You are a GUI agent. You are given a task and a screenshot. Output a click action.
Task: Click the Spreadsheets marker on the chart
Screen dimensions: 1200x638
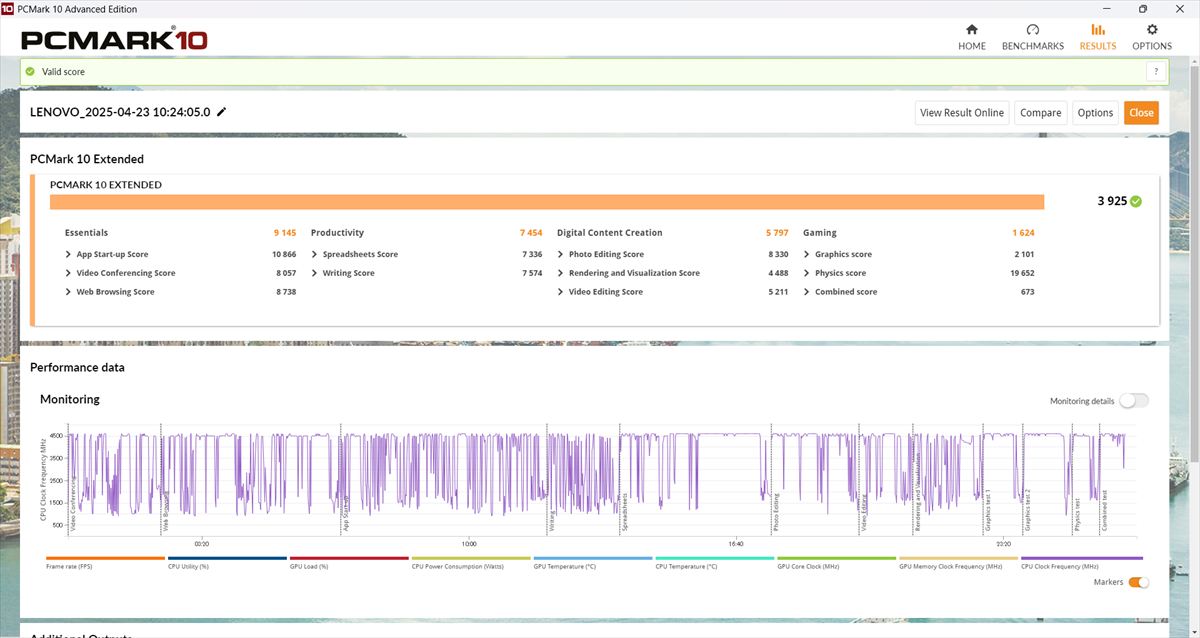click(x=624, y=512)
